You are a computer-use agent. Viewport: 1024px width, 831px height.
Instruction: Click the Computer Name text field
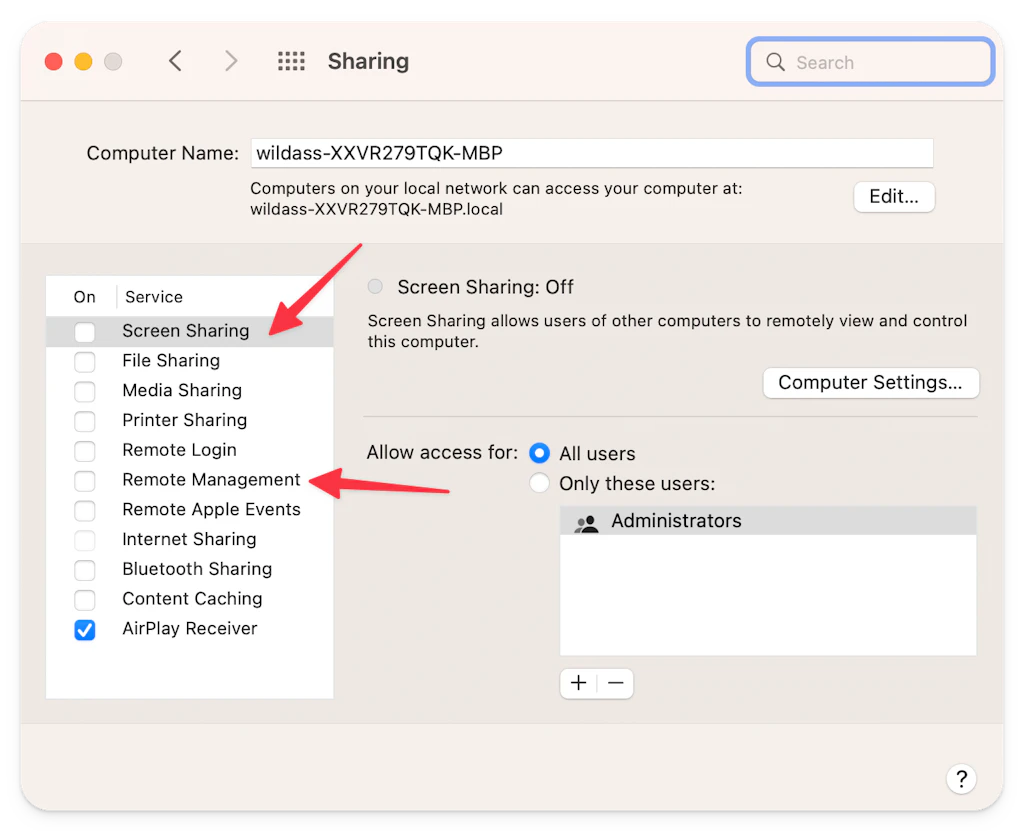(592, 153)
